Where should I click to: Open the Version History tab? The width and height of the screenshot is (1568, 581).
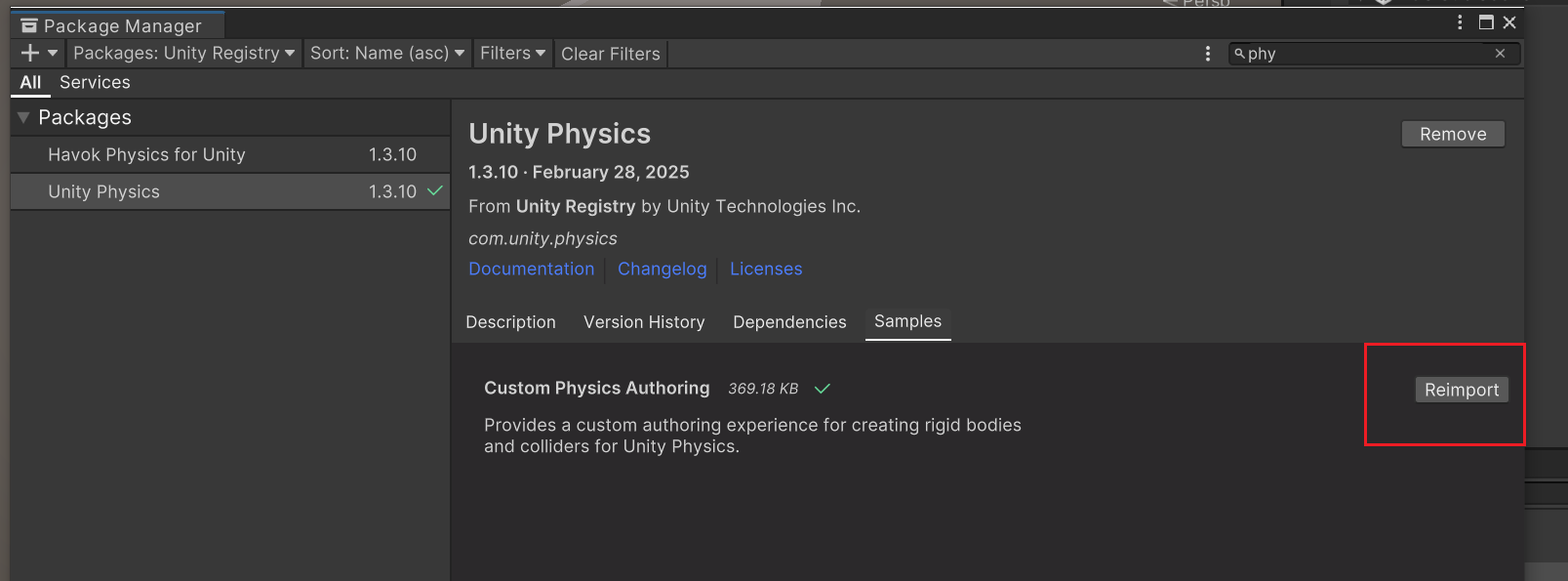(x=644, y=322)
